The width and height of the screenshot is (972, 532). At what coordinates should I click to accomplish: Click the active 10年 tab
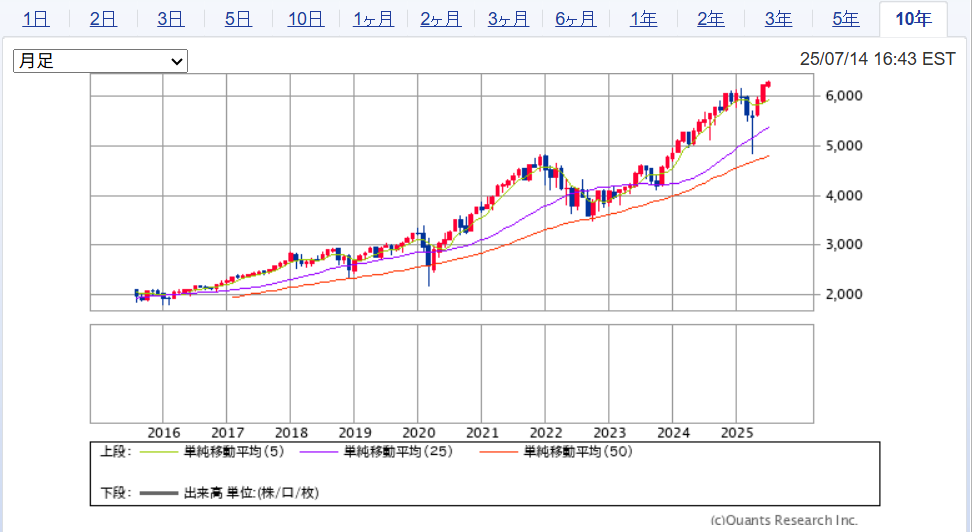click(x=913, y=18)
